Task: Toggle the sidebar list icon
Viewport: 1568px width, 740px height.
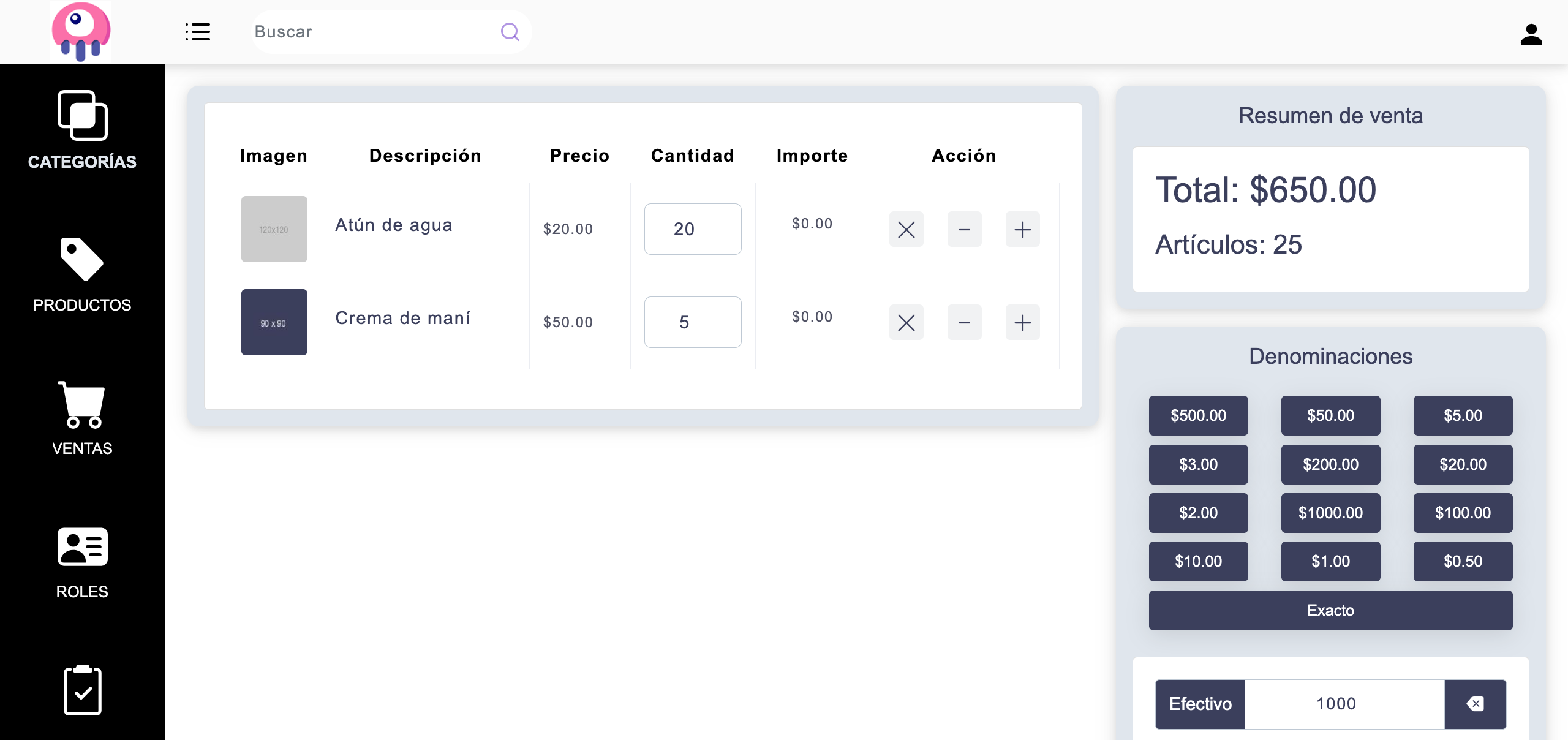Action: click(197, 32)
